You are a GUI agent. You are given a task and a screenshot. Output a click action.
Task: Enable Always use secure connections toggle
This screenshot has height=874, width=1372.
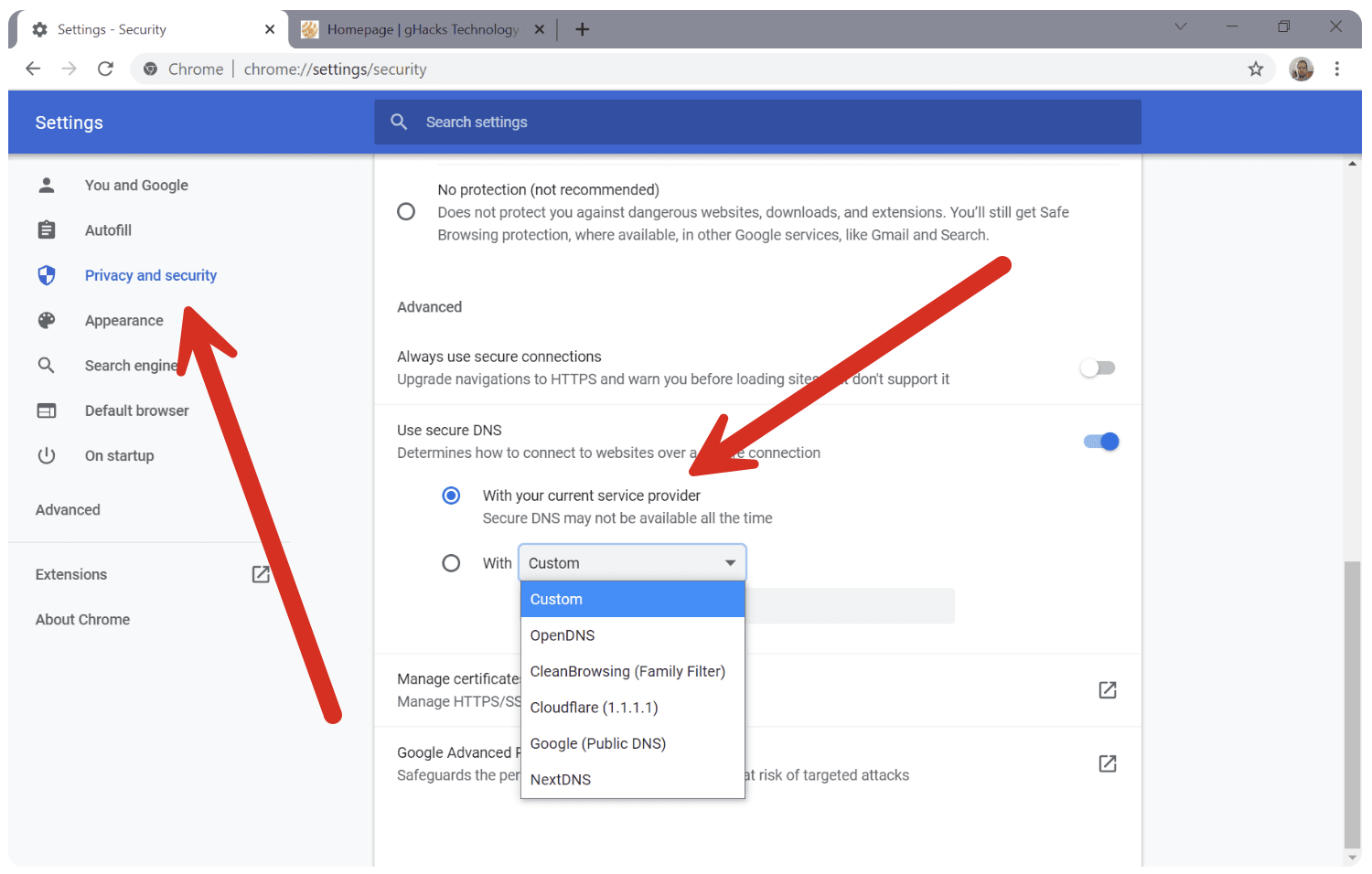tap(1098, 368)
